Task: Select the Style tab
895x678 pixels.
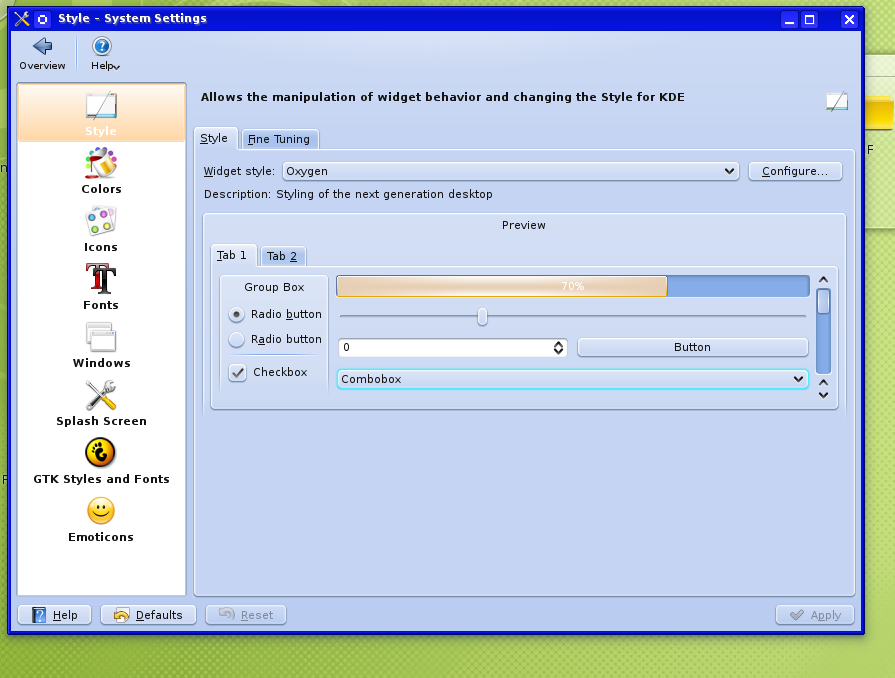Action: point(215,138)
